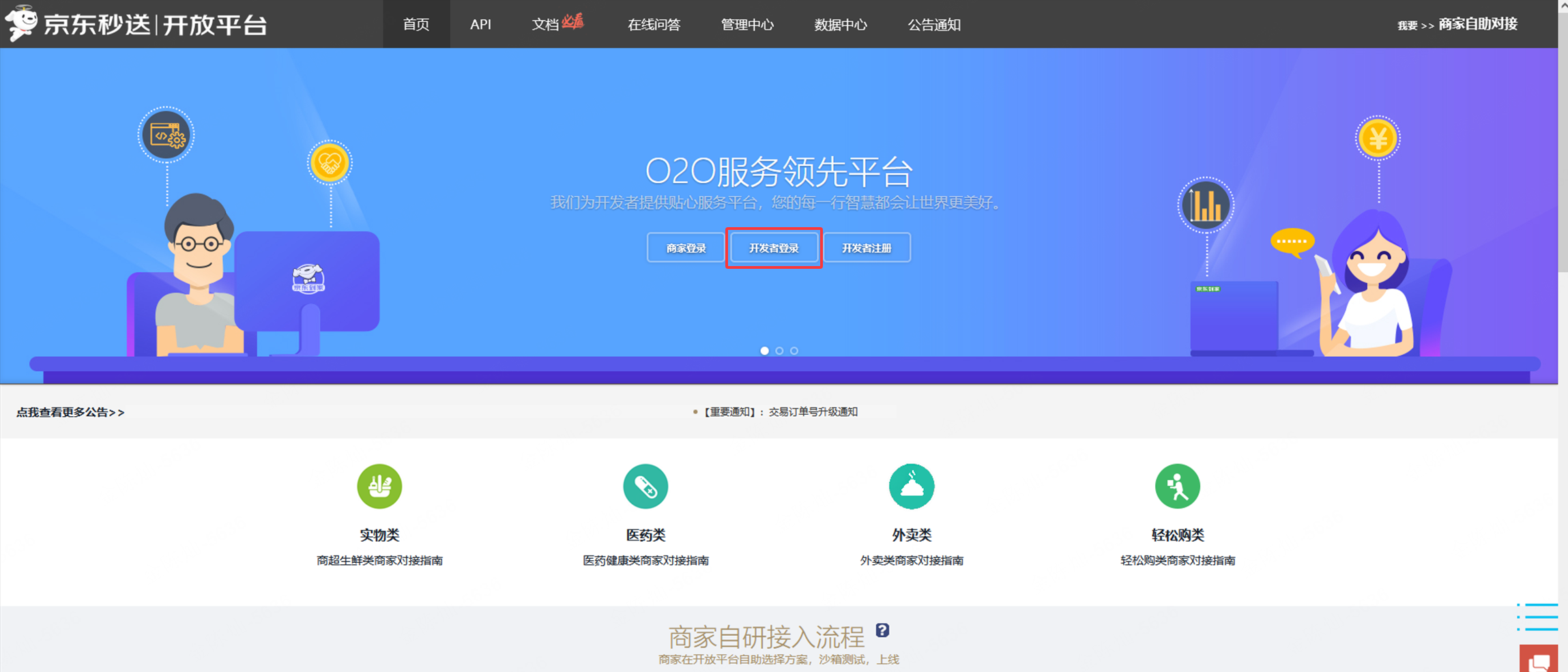Screen dimensions: 1568x672
Task: Click the scrollbar up arrow
Action: point(1563,5)
